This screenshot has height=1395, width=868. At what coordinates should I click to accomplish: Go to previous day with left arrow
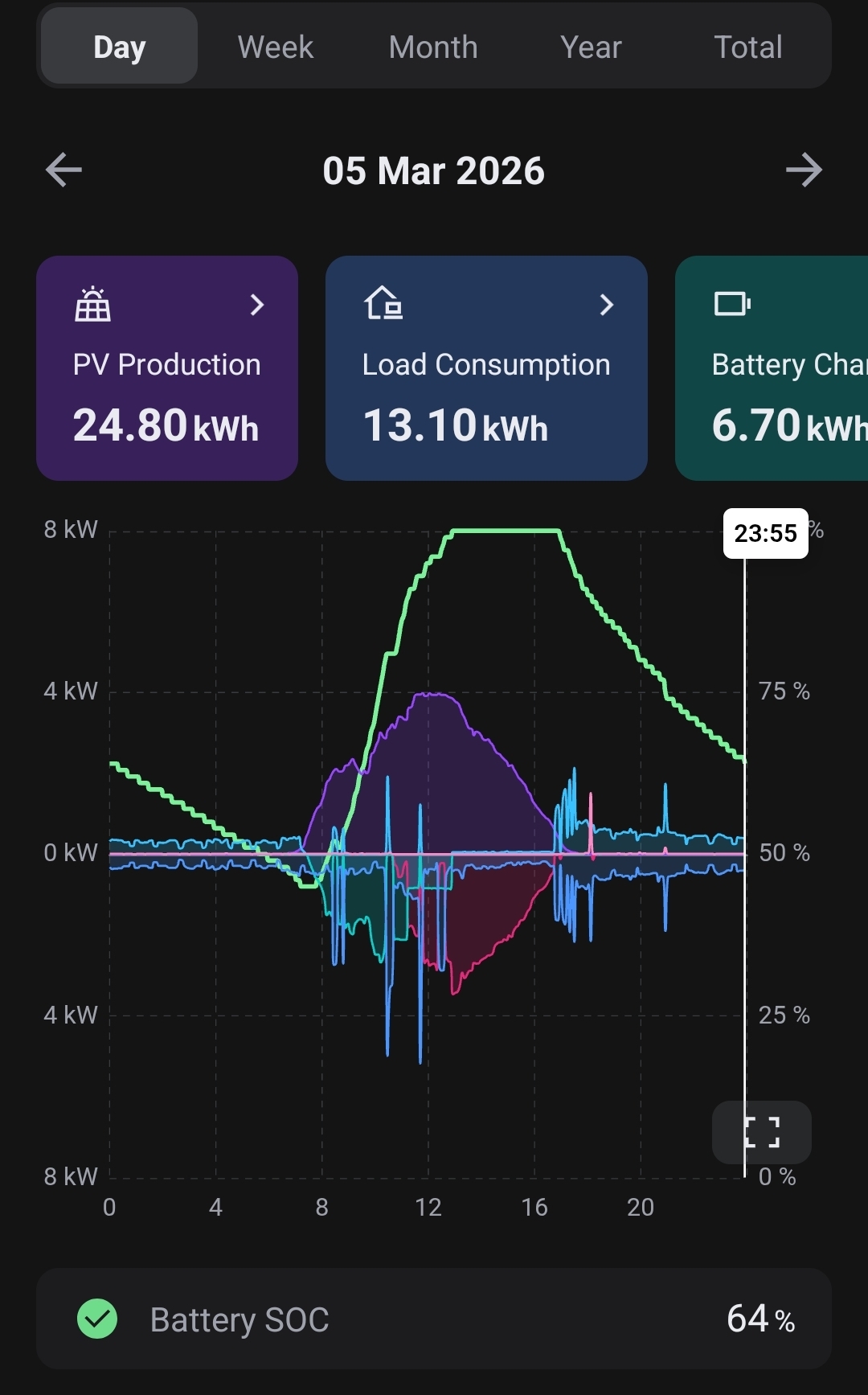[63, 170]
